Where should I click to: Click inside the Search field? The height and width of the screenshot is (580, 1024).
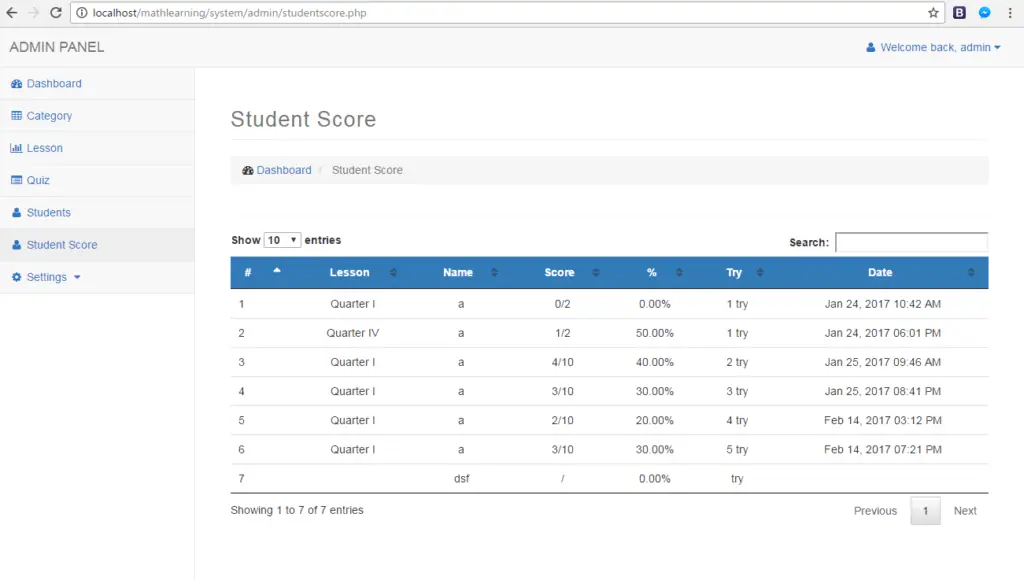pyautogui.click(x=910, y=242)
